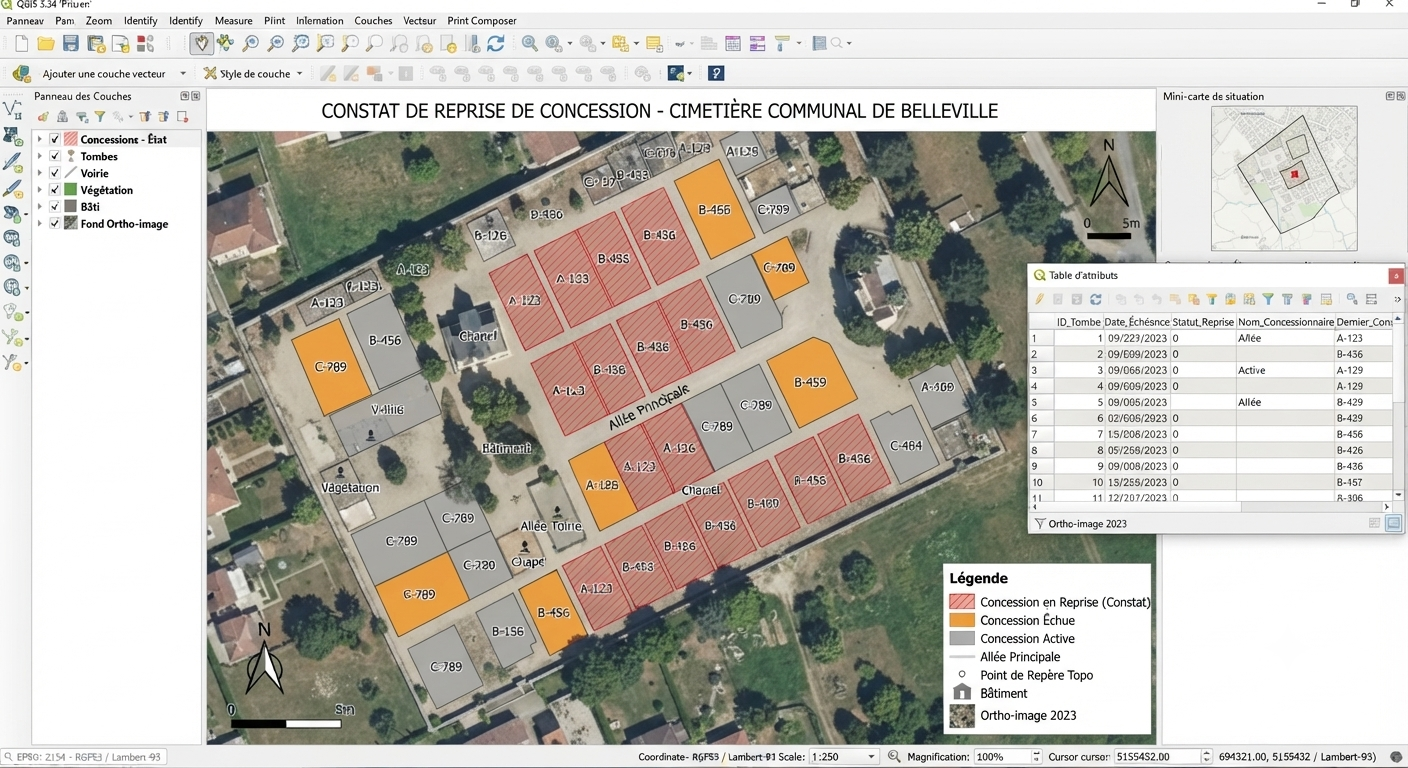Image resolution: width=1408 pixels, height=768 pixels.
Task: Click the orange Concession Échue legend swatch
Action: tap(961, 620)
